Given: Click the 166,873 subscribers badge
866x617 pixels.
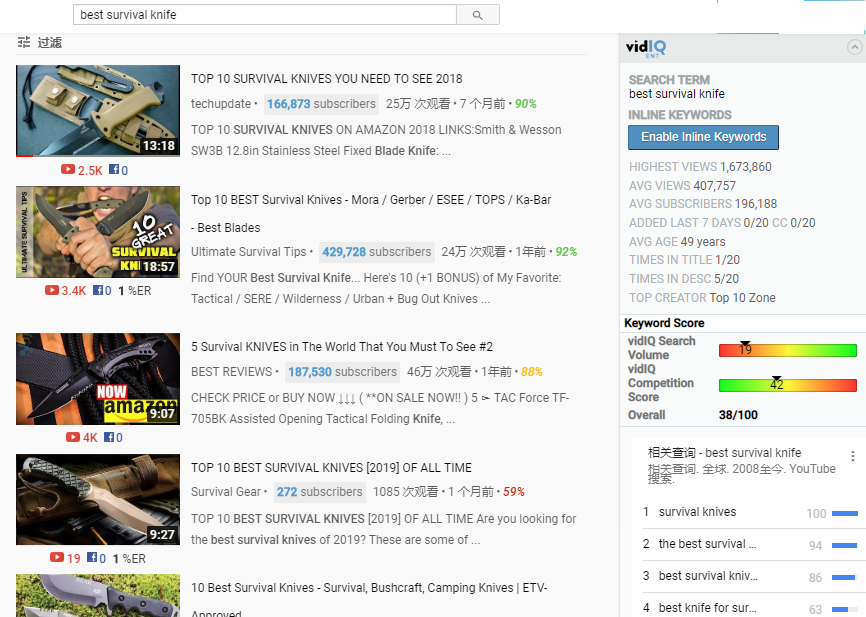Looking at the screenshot, I should click(321, 104).
